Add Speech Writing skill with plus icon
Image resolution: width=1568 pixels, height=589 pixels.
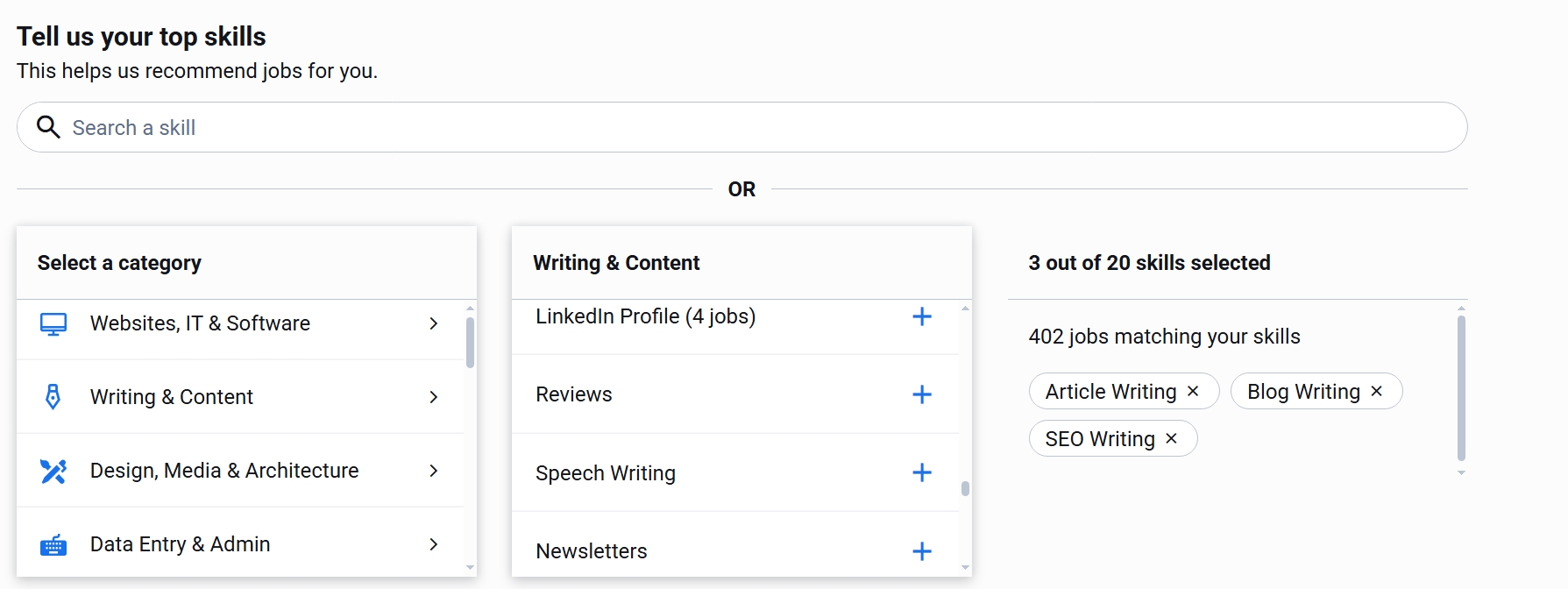point(922,472)
